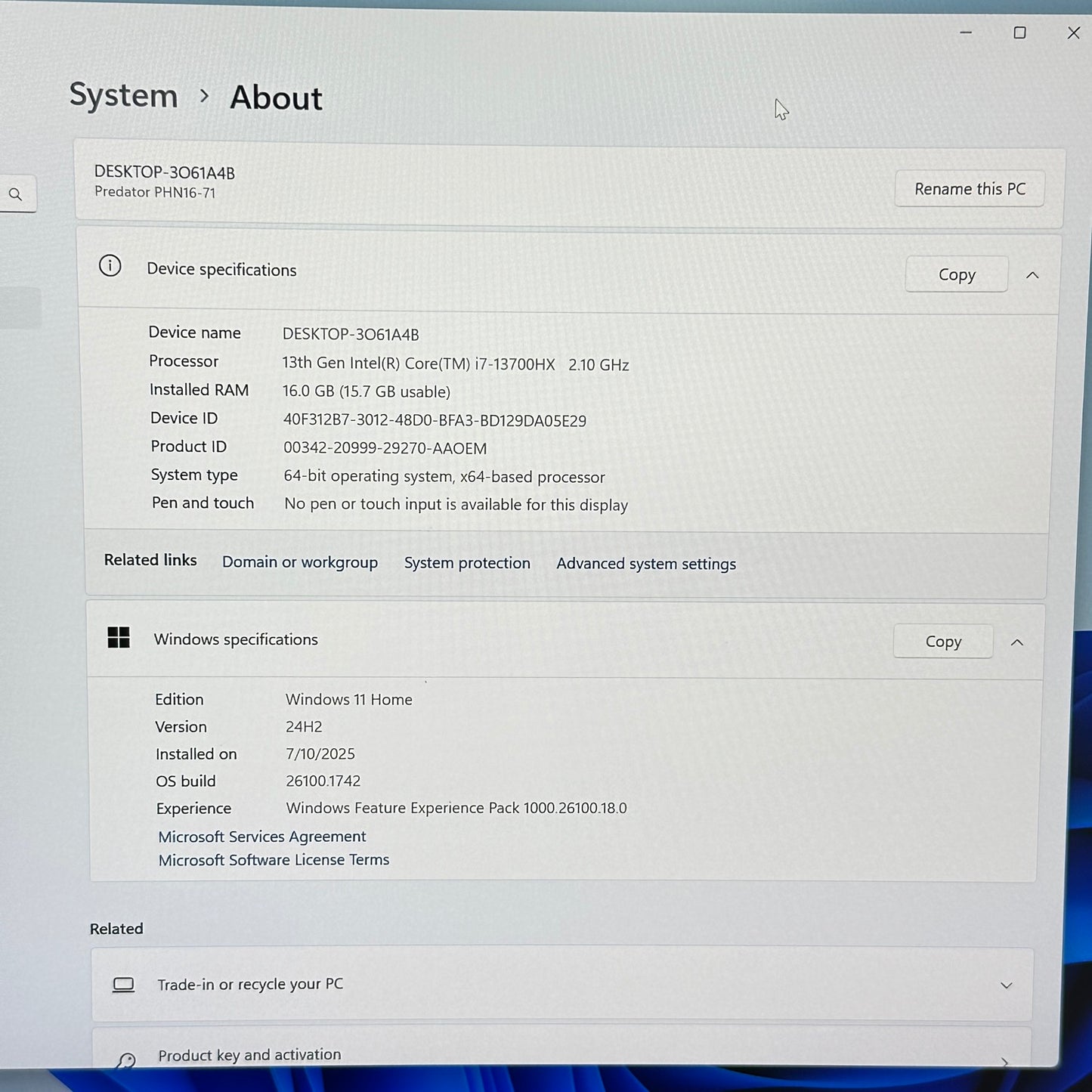Screen dimensions: 1092x1092
Task: Open Microsoft Services Agreement link
Action: 262,837
